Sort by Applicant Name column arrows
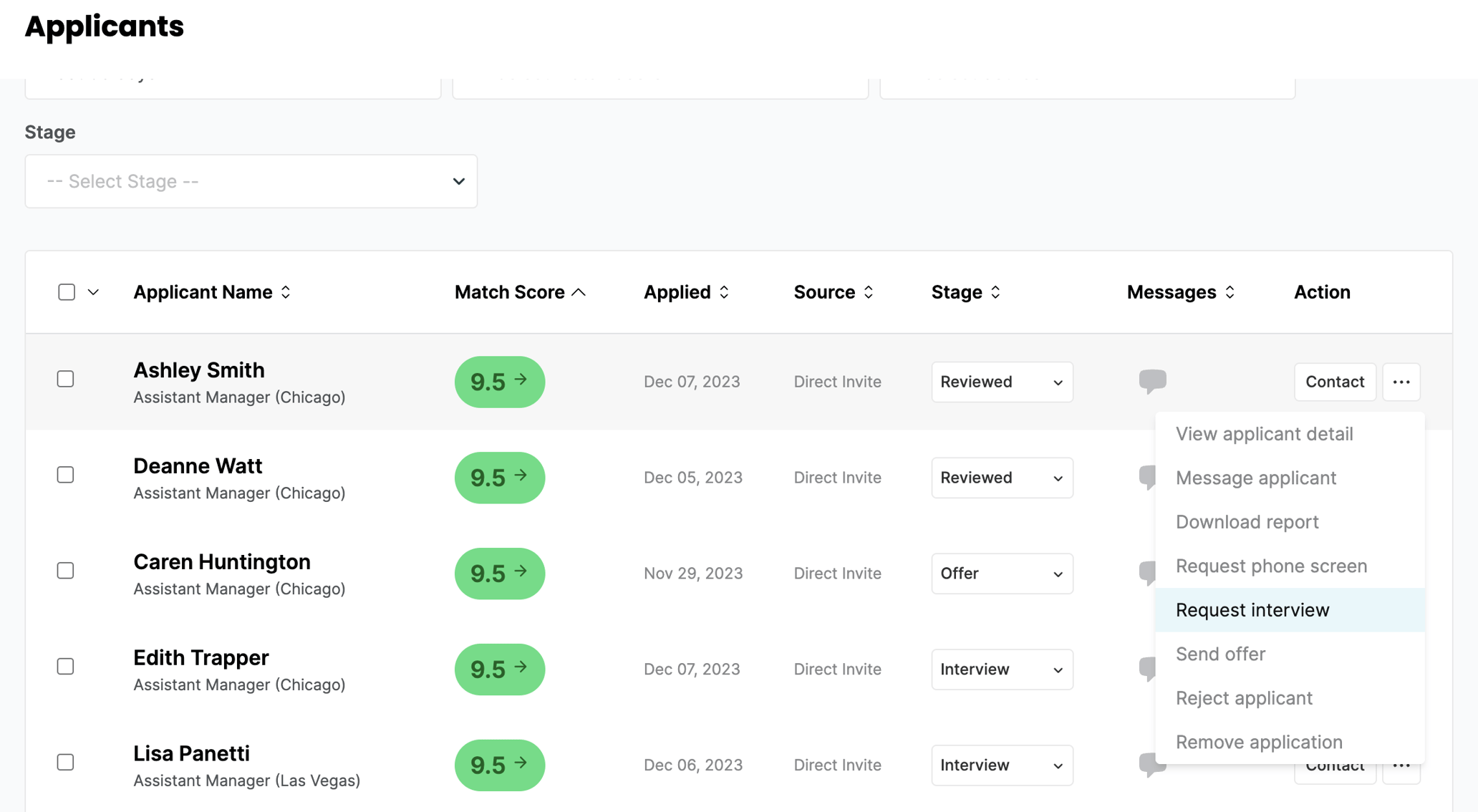Viewport: 1478px width, 812px height. point(286,292)
